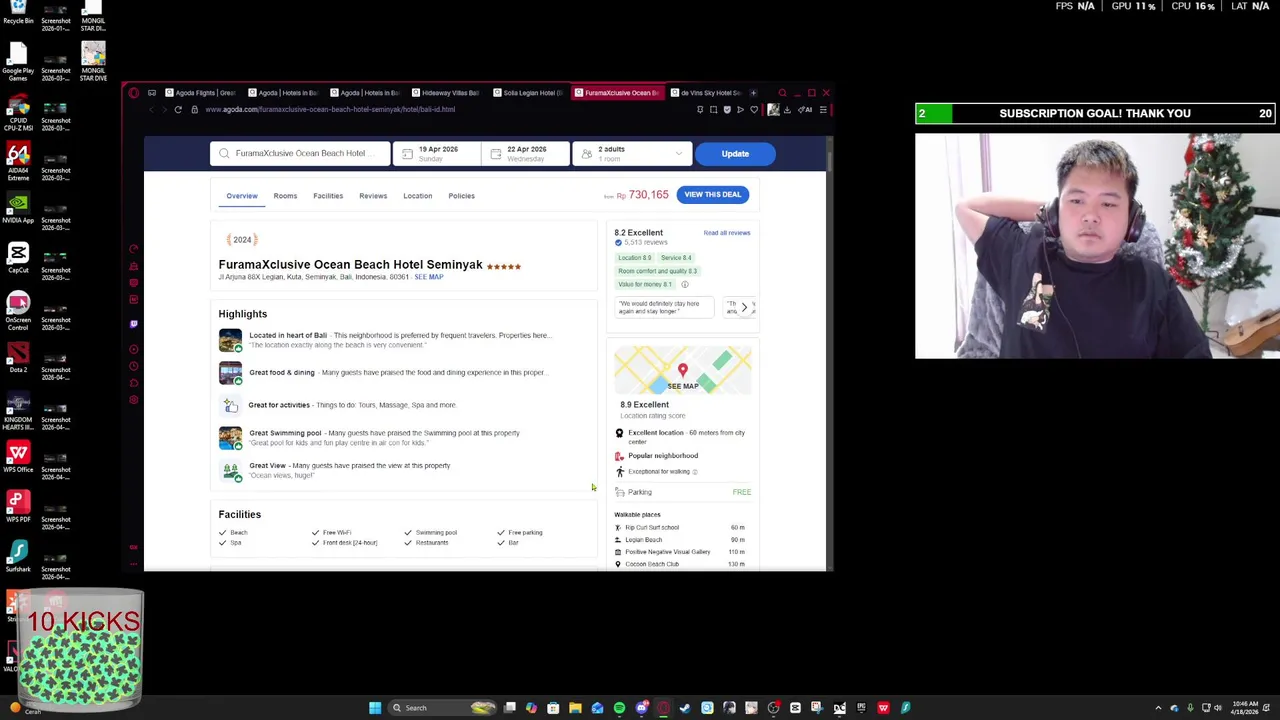
Task: Click SEE MAP link beside address
Action: (x=429, y=277)
